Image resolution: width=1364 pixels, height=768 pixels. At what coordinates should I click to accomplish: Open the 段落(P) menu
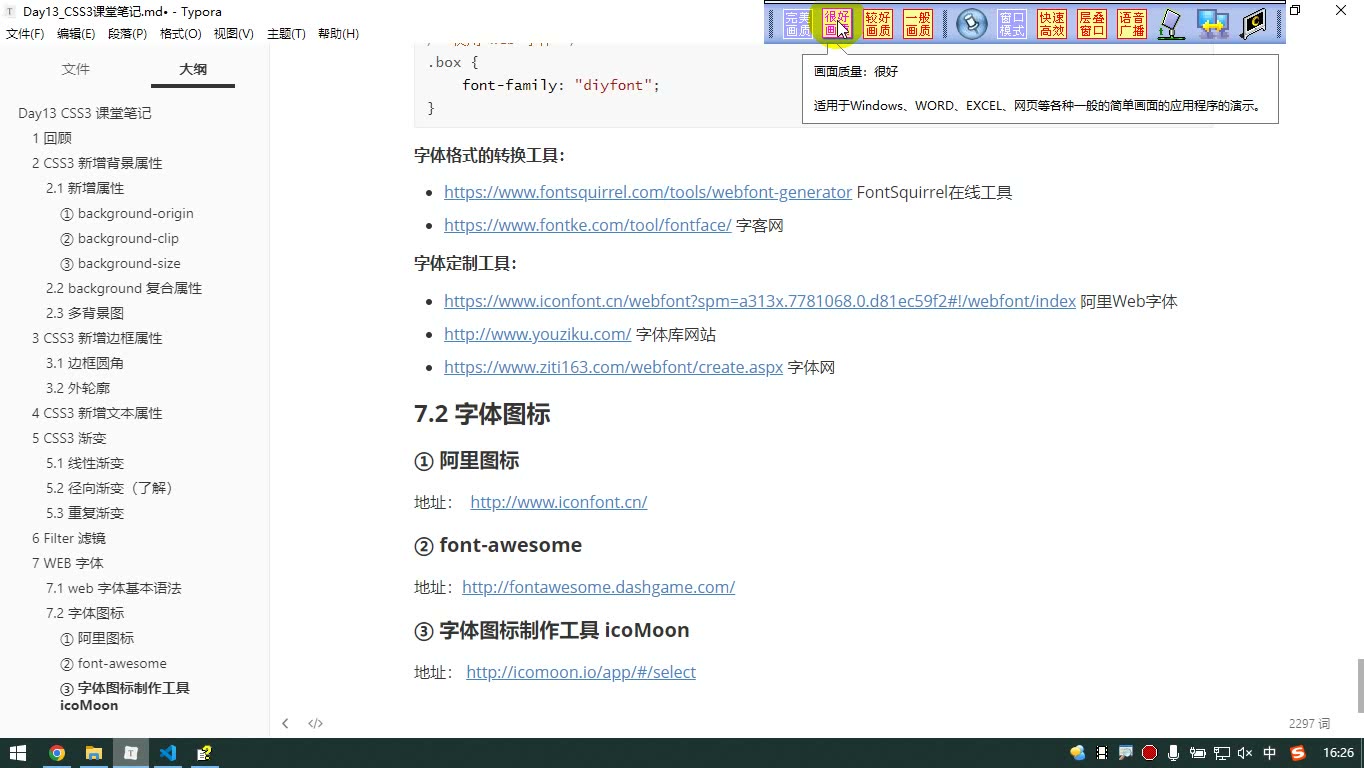tap(127, 33)
